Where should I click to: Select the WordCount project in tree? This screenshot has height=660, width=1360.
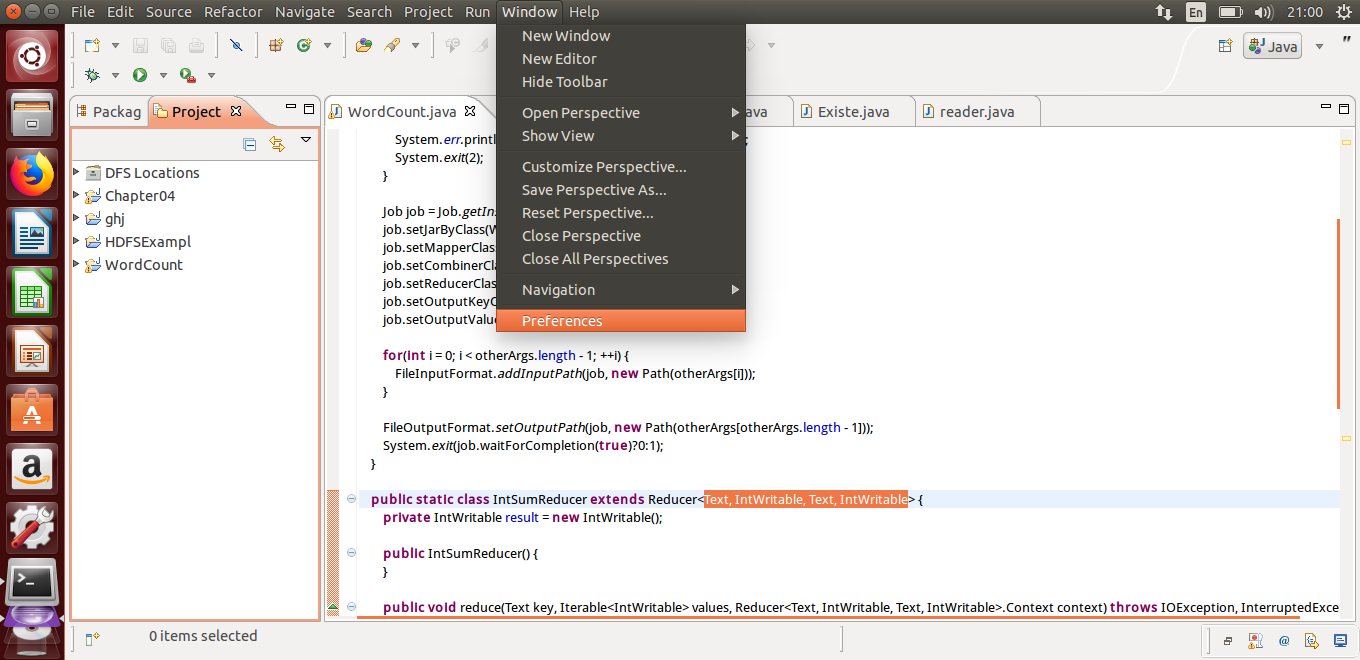pos(144,265)
